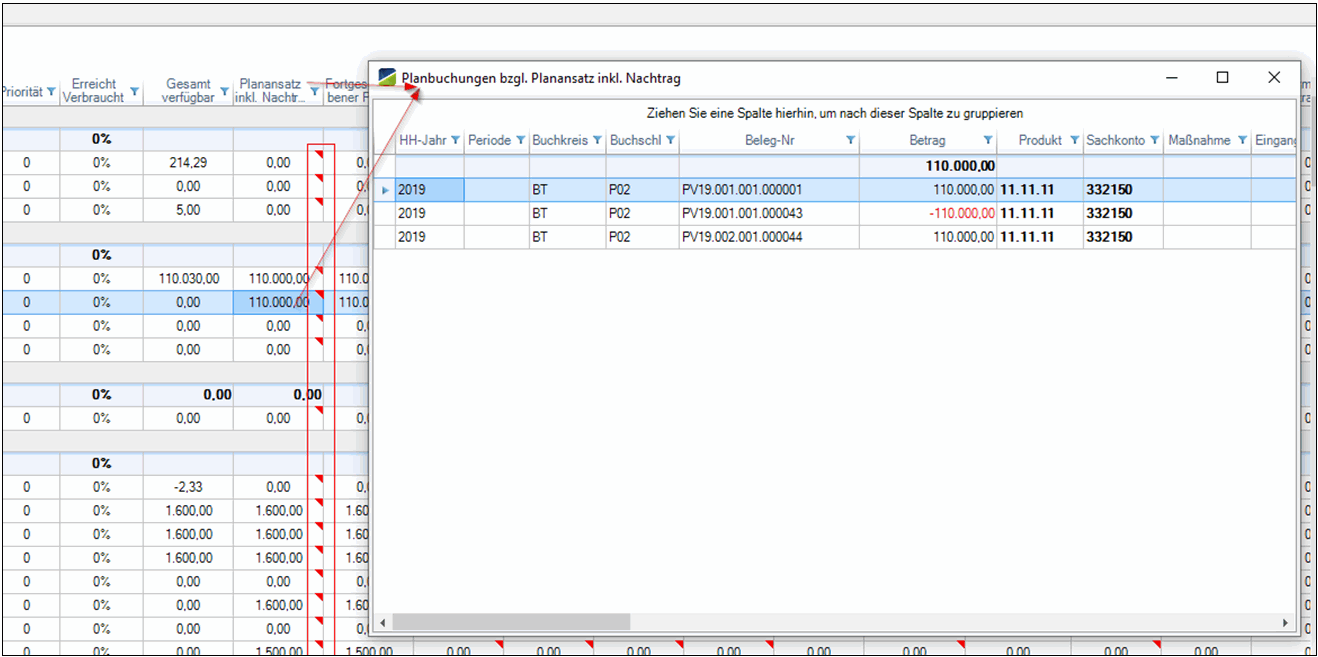Click the horizontal scrollbar thumb in Planbuchungen

511,622
